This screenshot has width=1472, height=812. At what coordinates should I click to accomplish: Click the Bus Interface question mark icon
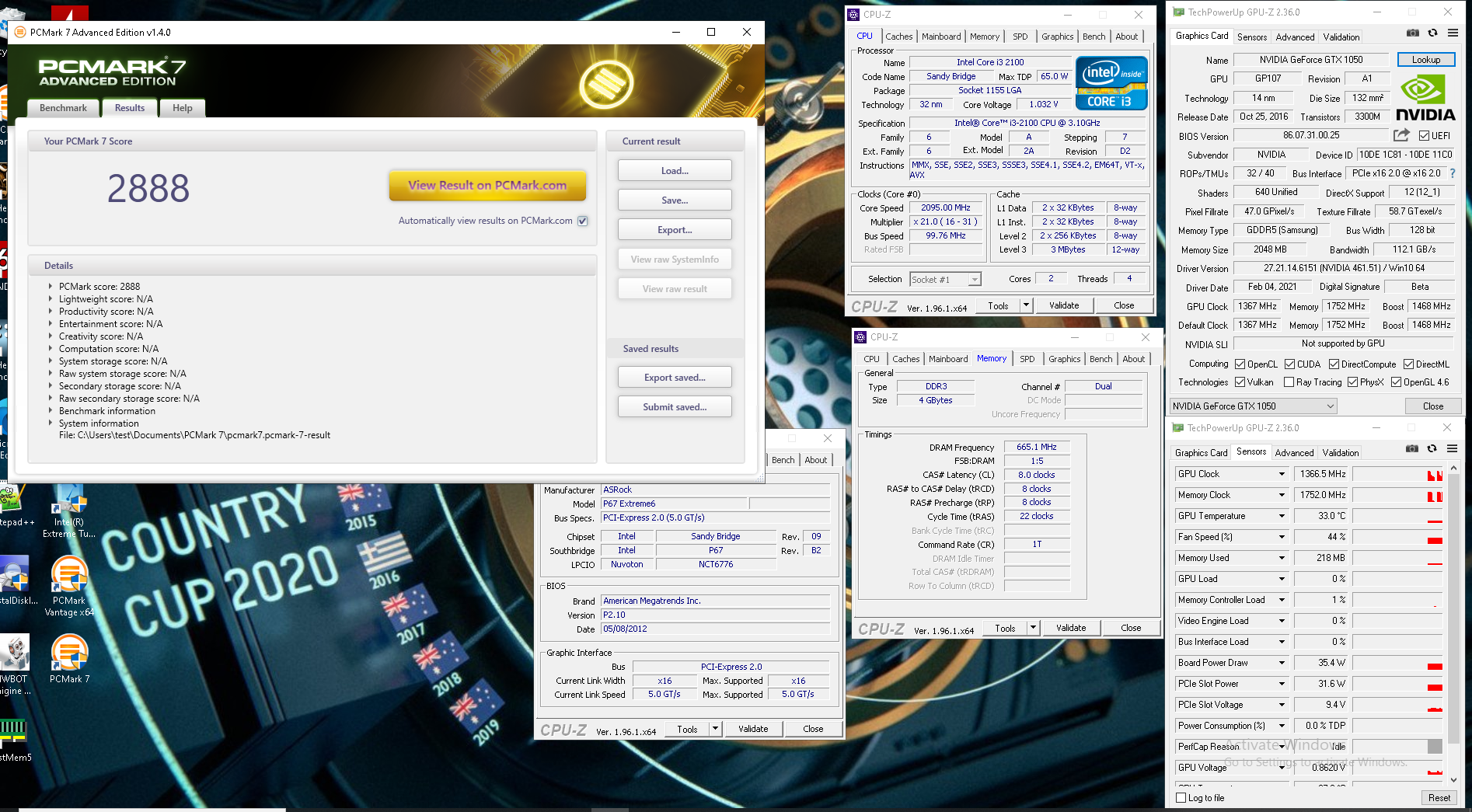coord(1453,173)
